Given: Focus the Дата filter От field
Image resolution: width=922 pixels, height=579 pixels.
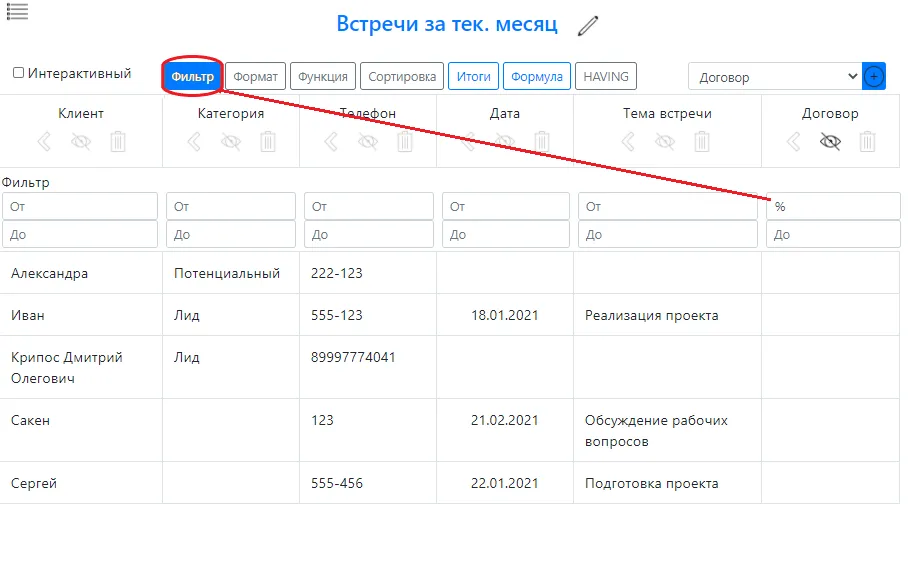Looking at the screenshot, I should coord(506,206).
